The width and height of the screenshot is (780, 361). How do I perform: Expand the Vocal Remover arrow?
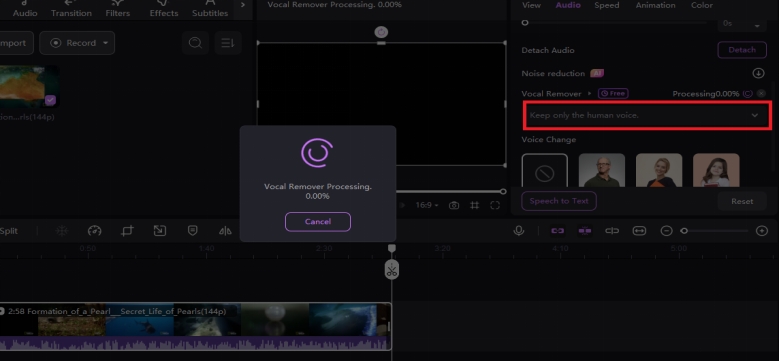(x=590, y=93)
